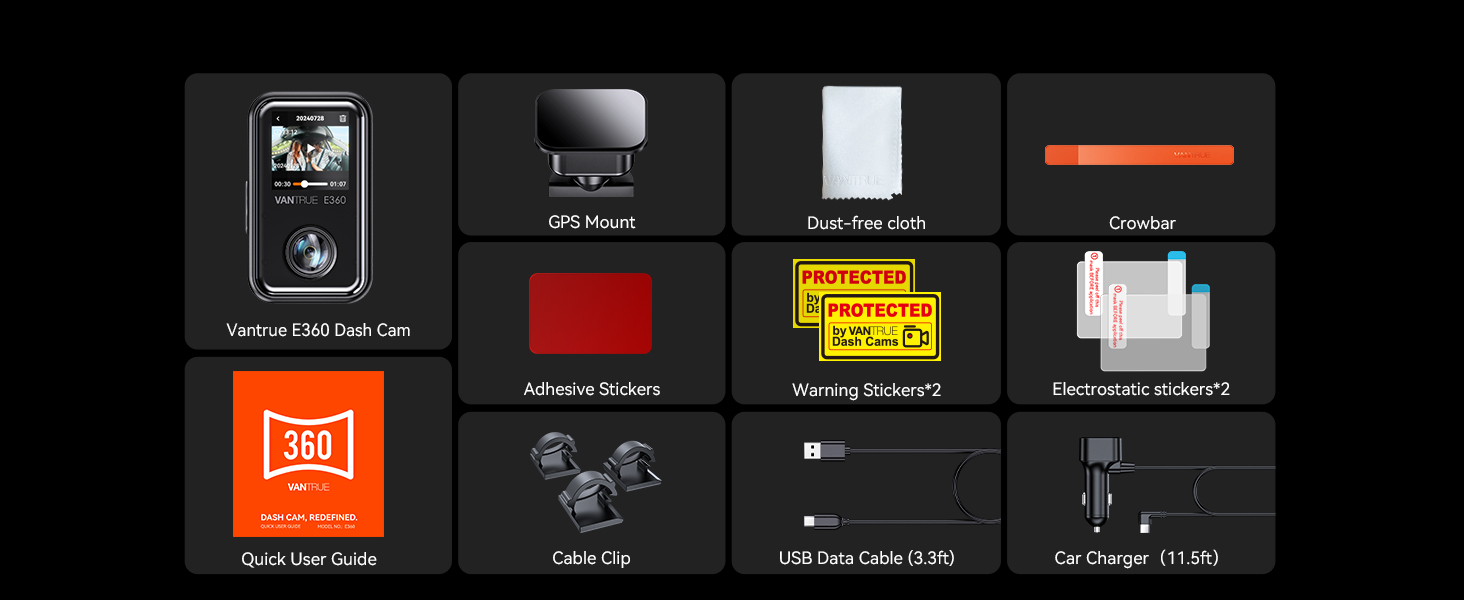1464x600 pixels.
Task: Click the "Vantrue E360 Dash Cam" caption
Action: pyautogui.click(x=318, y=330)
